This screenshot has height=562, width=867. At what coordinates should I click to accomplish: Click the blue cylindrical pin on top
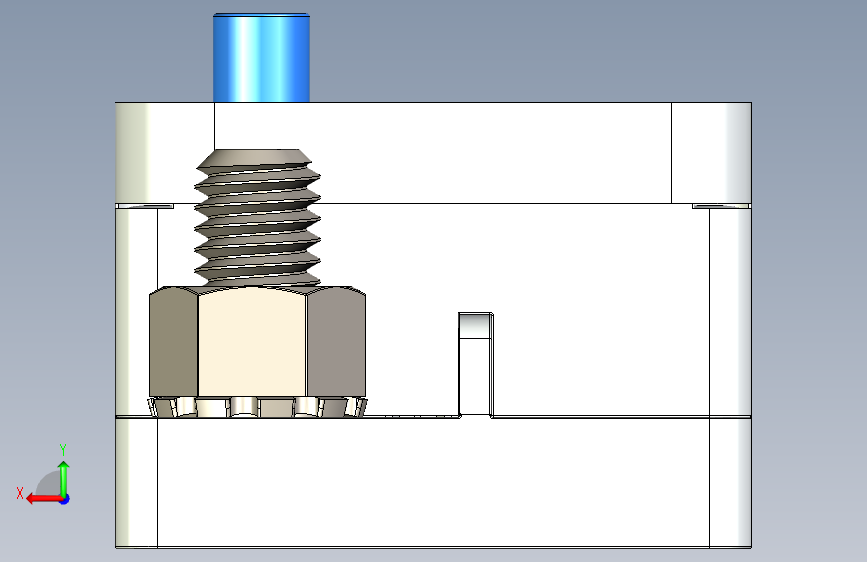262,58
